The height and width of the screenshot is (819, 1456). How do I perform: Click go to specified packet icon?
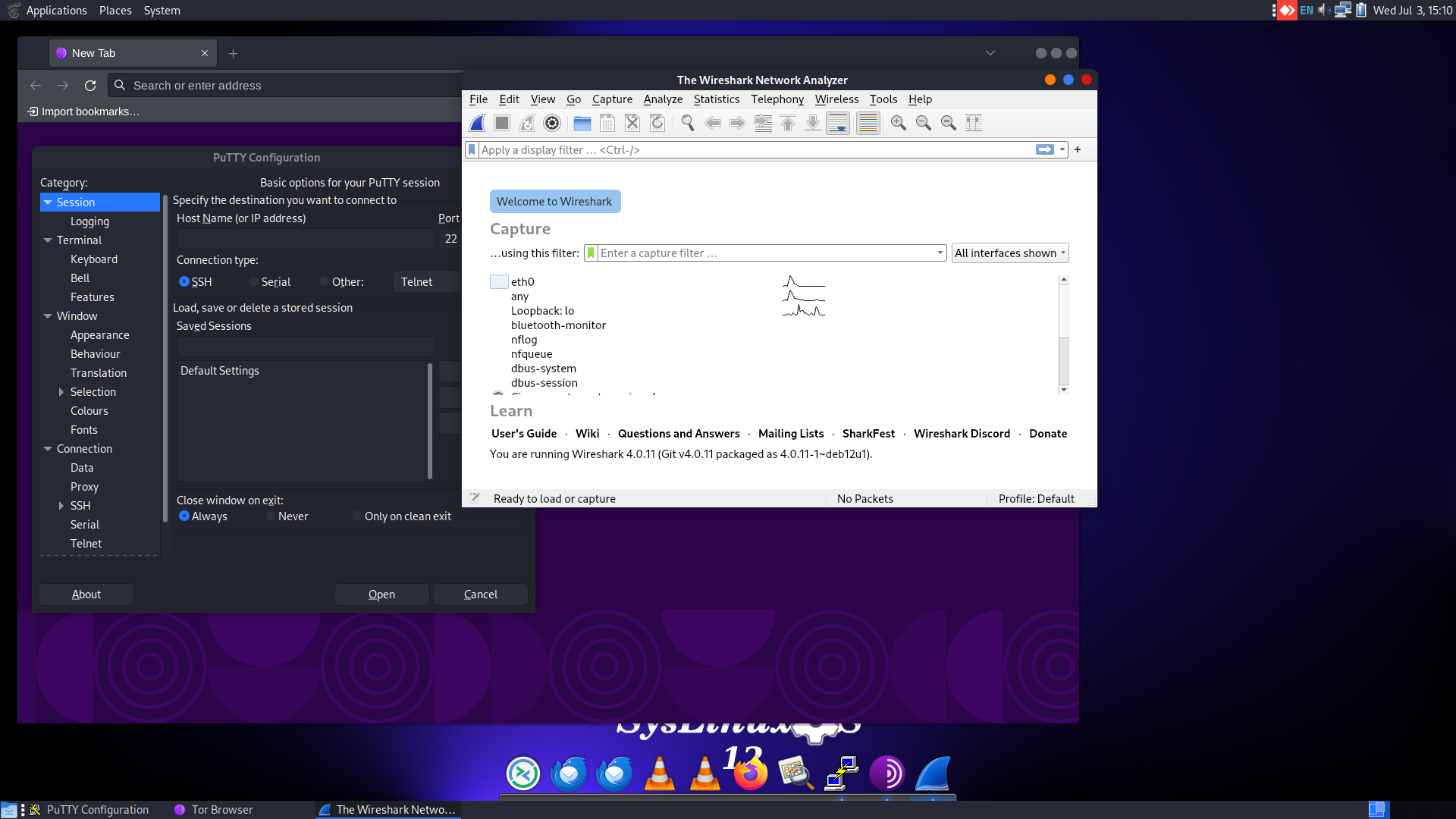pyautogui.click(x=763, y=123)
